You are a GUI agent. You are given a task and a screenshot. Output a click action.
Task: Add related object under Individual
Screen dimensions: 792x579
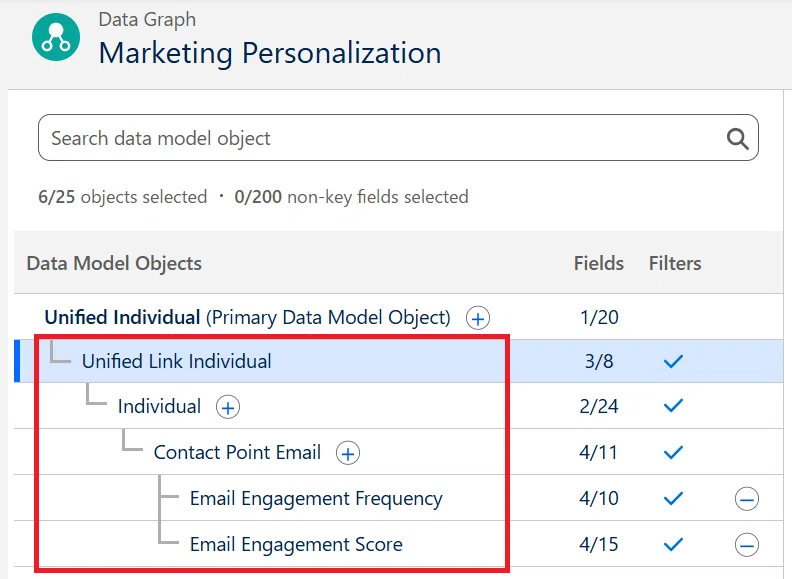[x=228, y=407]
